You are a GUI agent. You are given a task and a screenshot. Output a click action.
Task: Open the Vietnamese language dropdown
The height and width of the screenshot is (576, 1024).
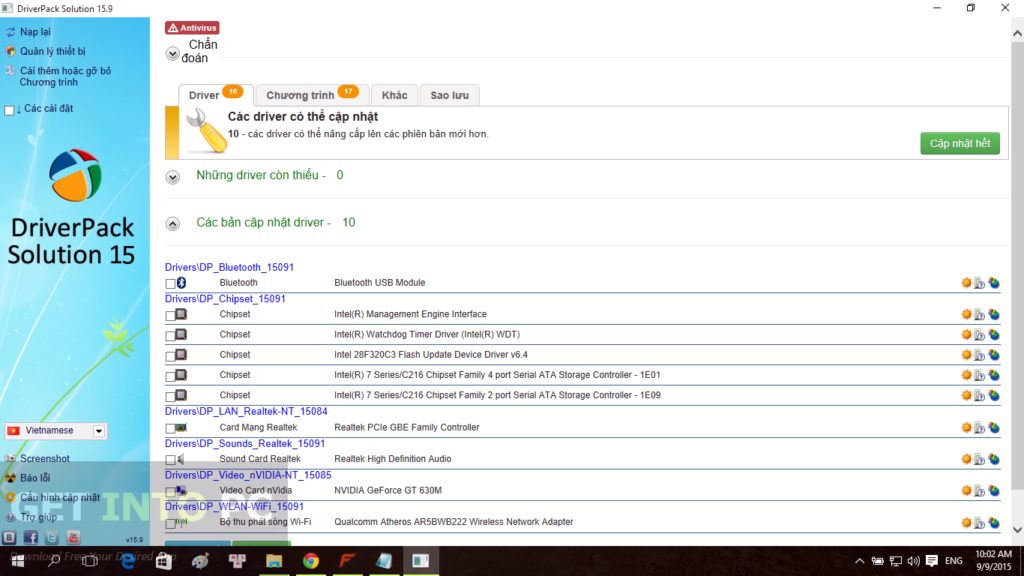(x=98, y=431)
